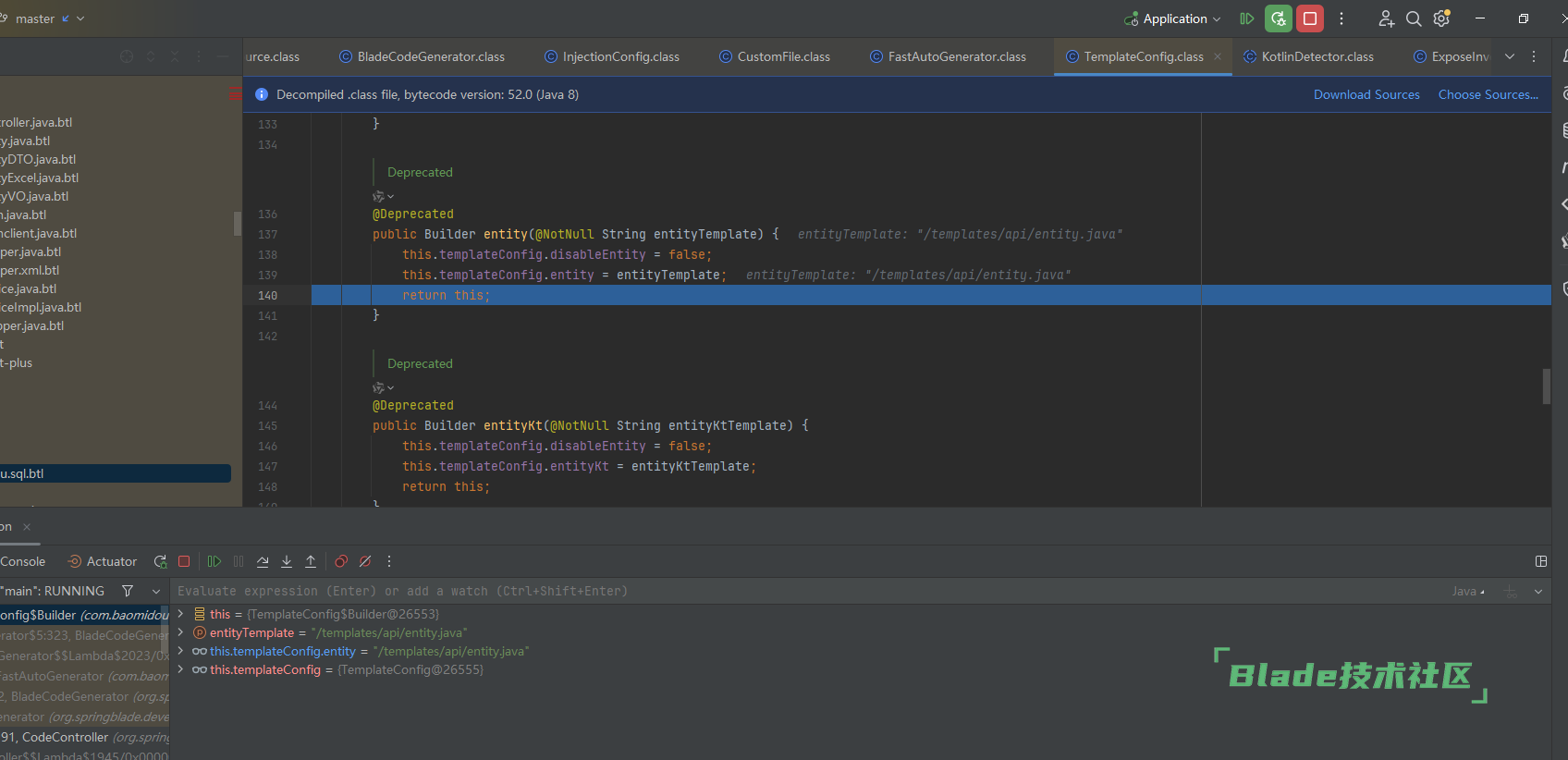
Task: Click Step Over in debug toolbar
Action: [x=263, y=561]
